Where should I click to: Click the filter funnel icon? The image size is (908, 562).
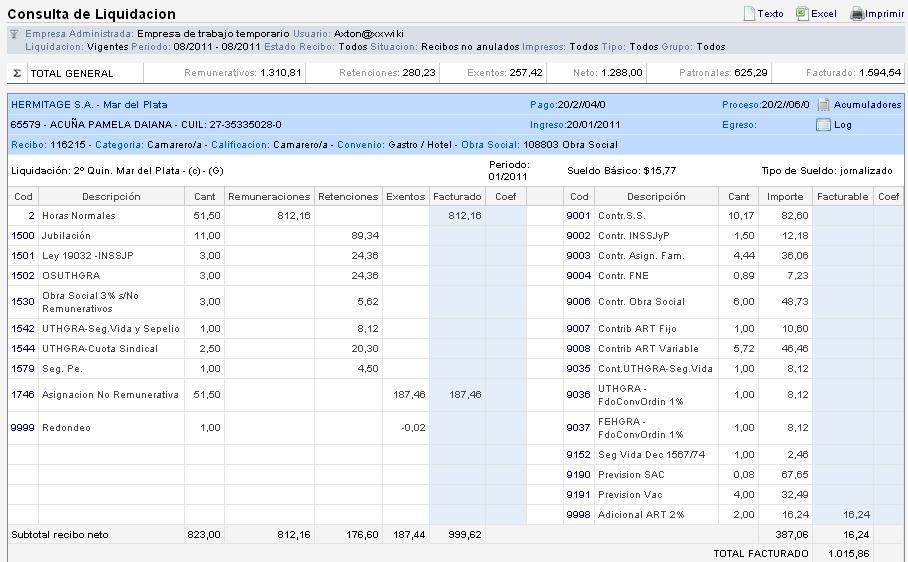point(14,34)
